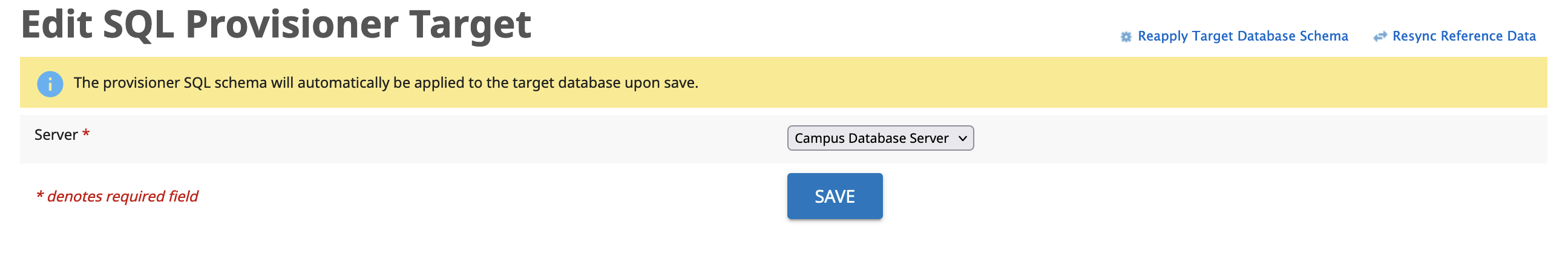Open the Reapply Target Database Schema link

pos(1242,36)
